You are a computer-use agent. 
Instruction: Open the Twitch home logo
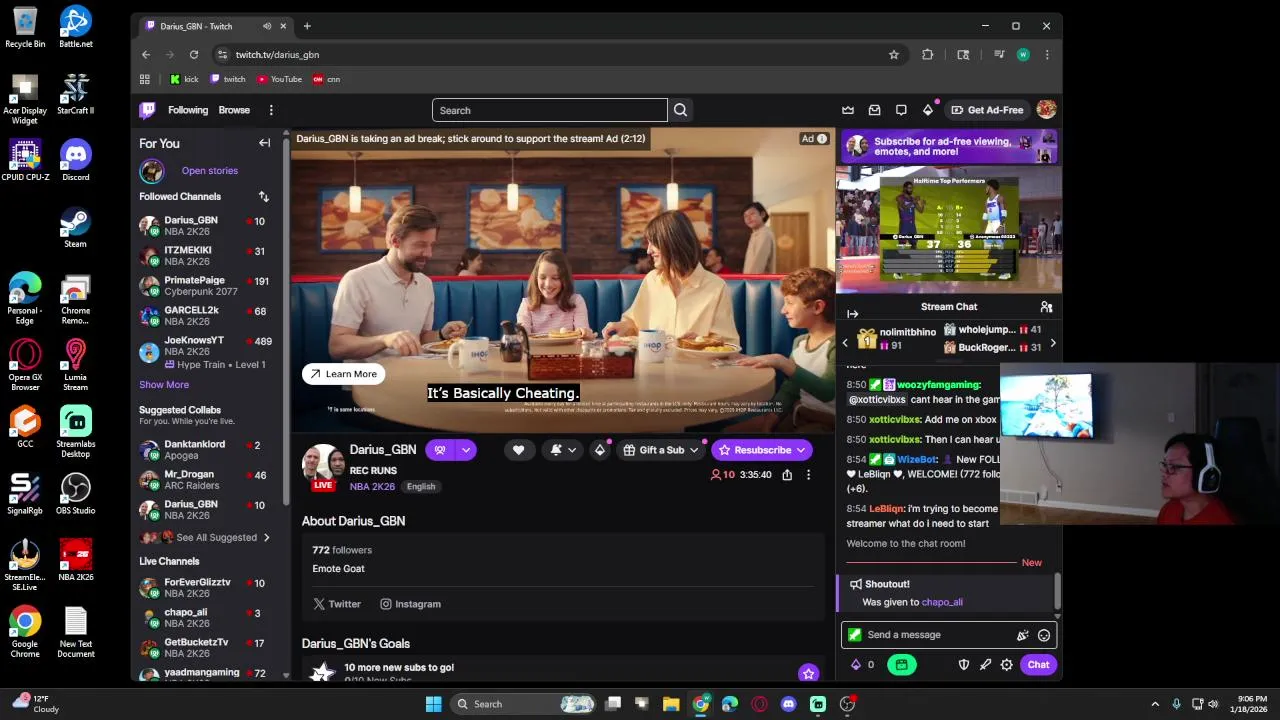pyautogui.click(x=147, y=110)
